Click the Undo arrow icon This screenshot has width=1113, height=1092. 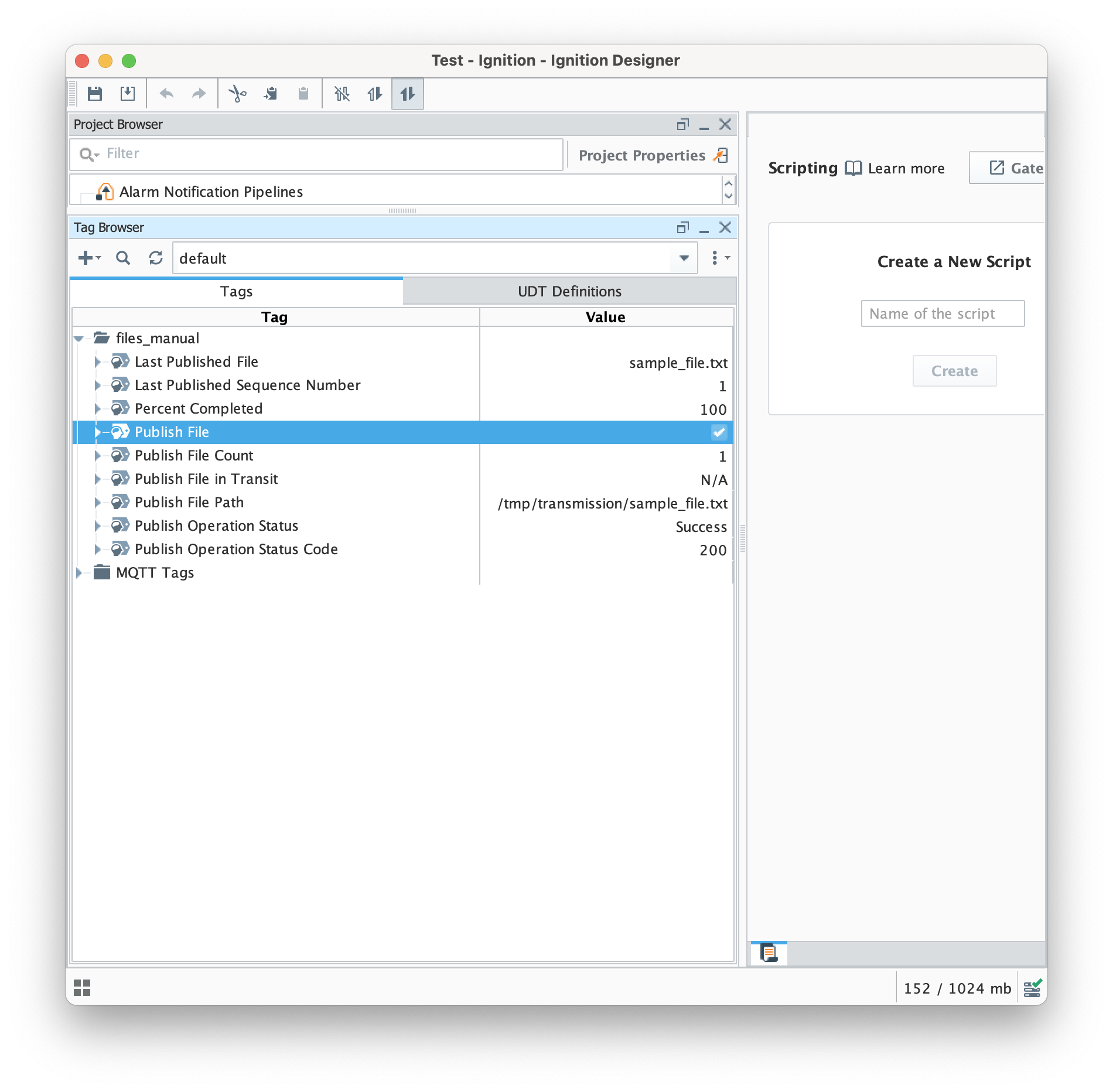pyautogui.click(x=166, y=94)
